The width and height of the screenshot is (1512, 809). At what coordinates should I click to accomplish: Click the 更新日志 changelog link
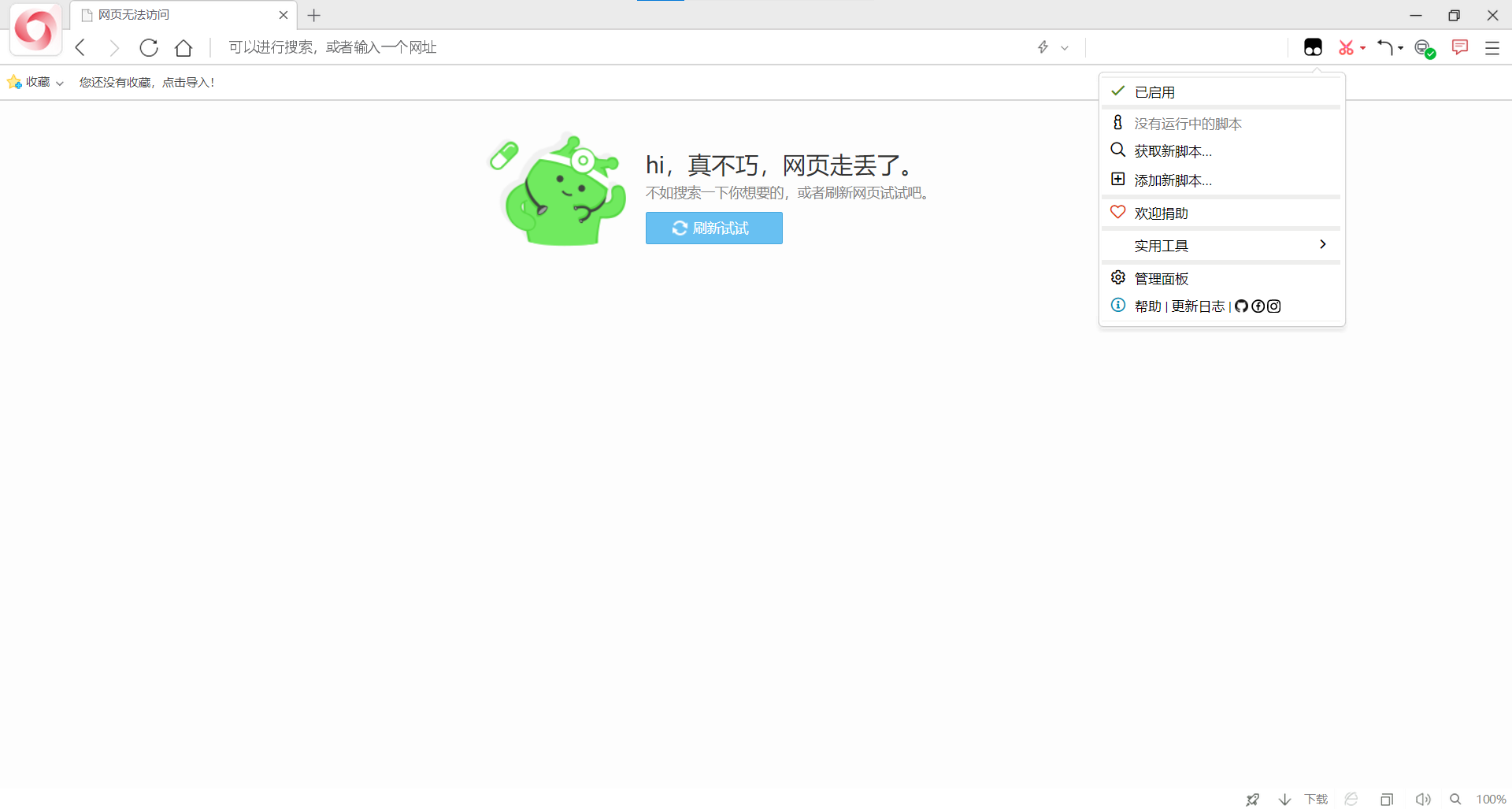click(x=1197, y=306)
